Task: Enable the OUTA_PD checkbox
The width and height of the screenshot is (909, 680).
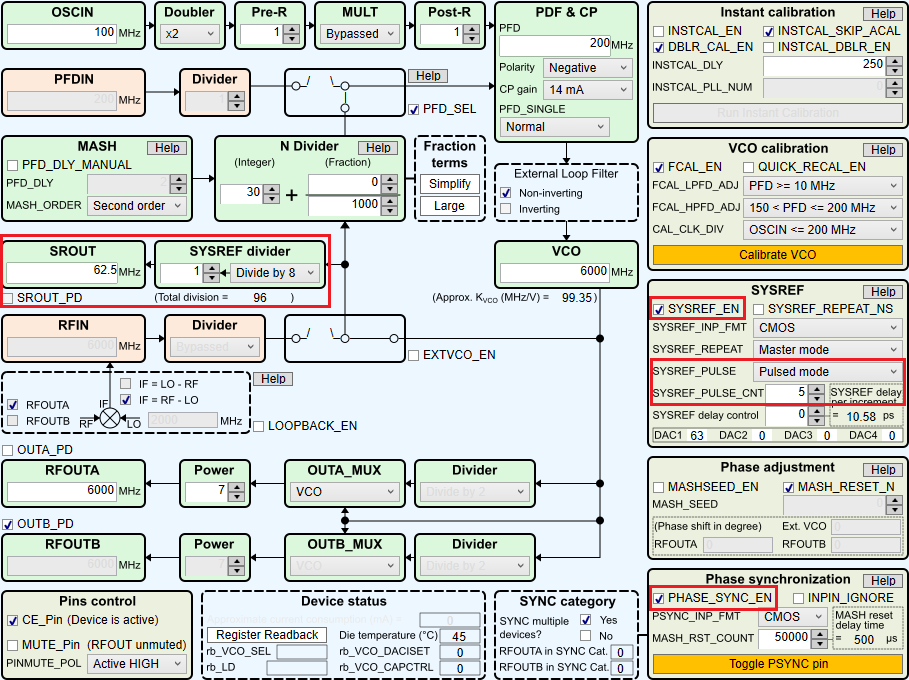Action: pyautogui.click(x=8, y=450)
